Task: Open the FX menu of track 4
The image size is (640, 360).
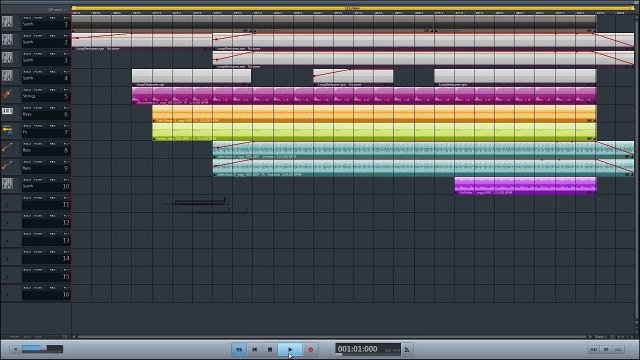Action: coord(66,72)
